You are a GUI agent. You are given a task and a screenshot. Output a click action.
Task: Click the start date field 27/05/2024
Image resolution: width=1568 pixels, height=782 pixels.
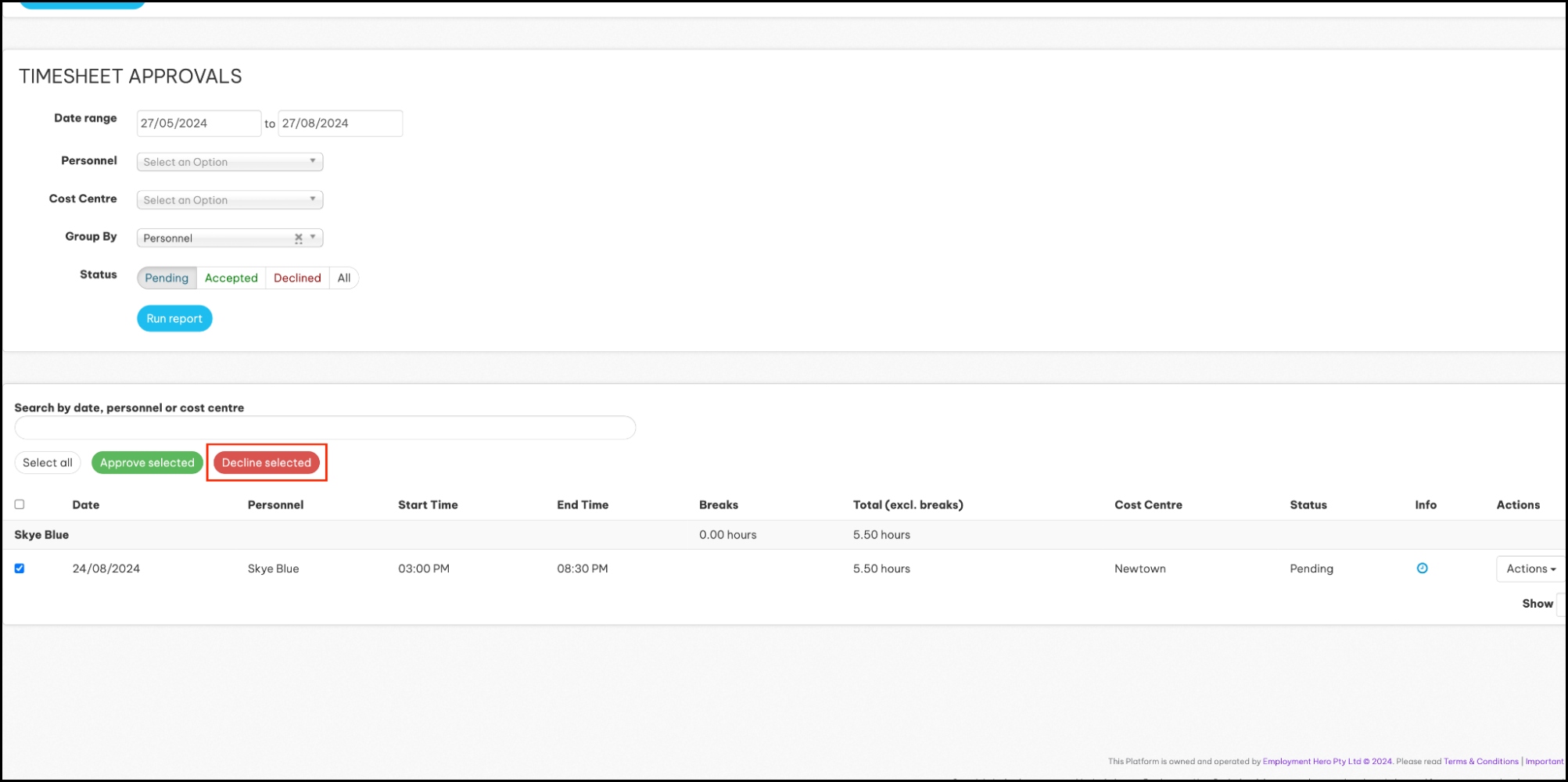(x=199, y=124)
